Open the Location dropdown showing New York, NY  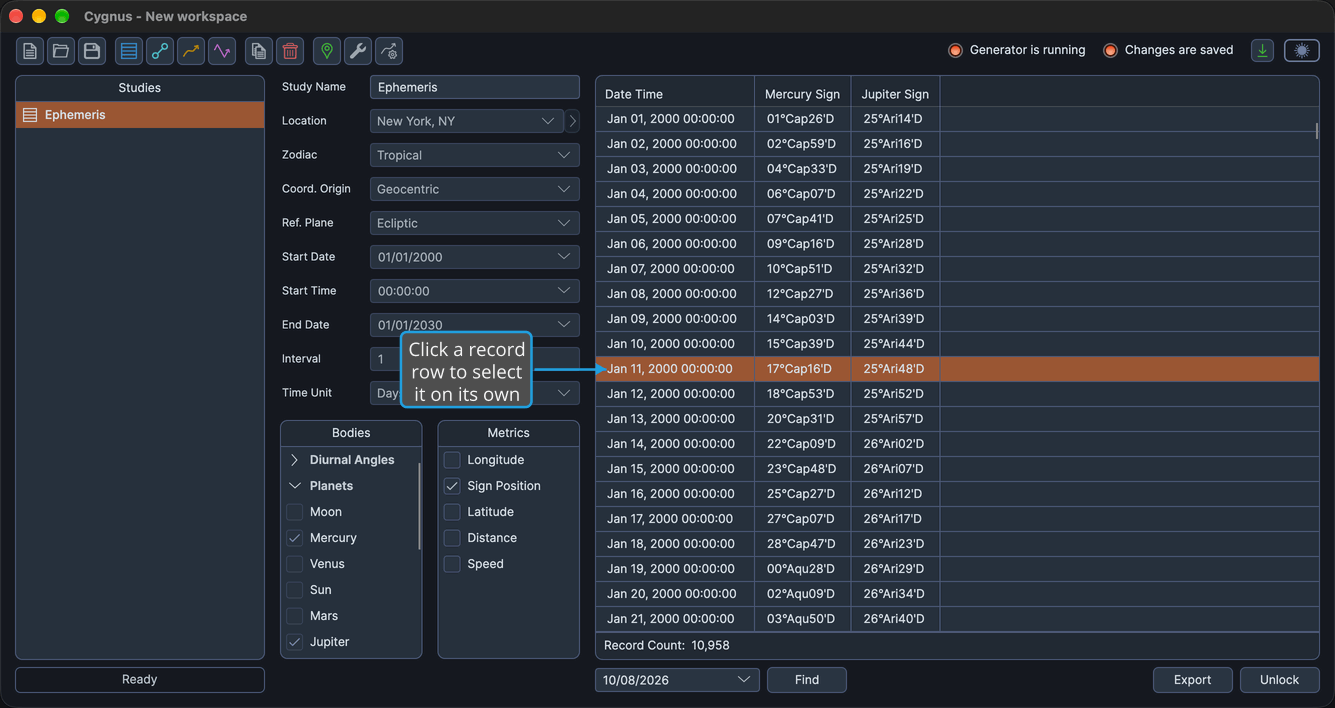click(x=467, y=121)
